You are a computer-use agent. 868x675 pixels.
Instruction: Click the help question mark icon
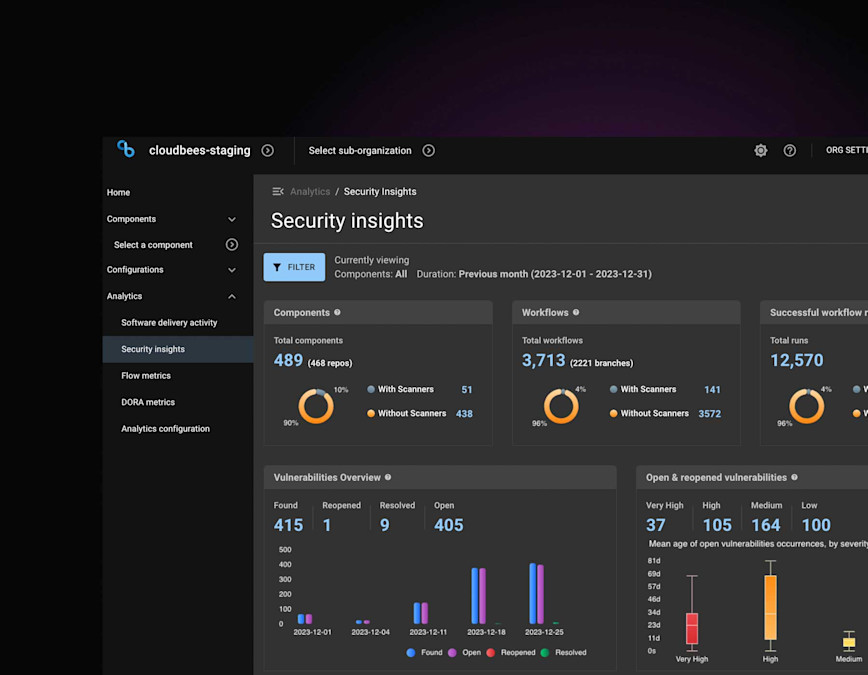(x=790, y=150)
